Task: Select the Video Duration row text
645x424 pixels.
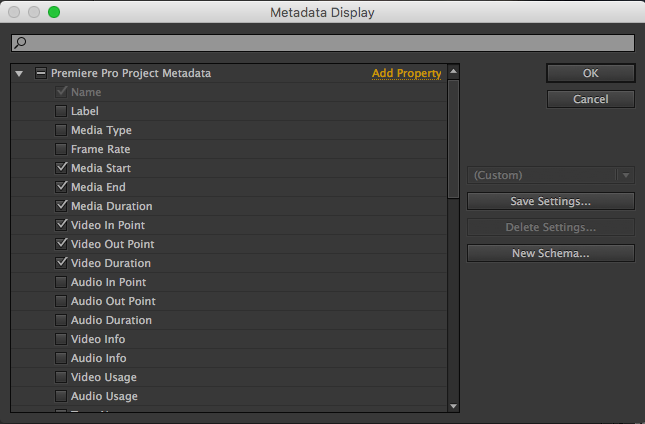Action: (x=111, y=263)
